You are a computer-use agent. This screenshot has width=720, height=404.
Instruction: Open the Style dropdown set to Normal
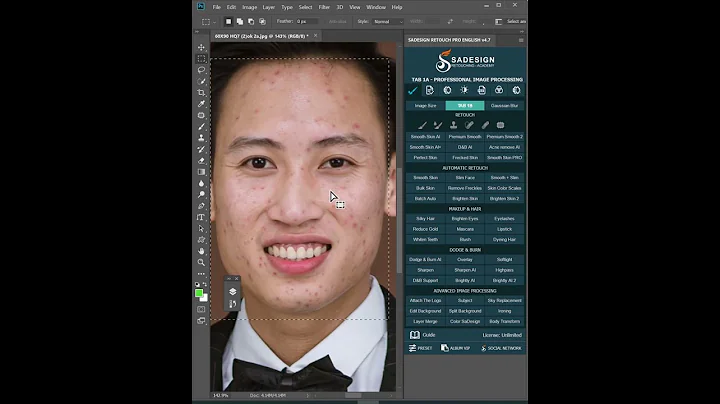coord(388,22)
